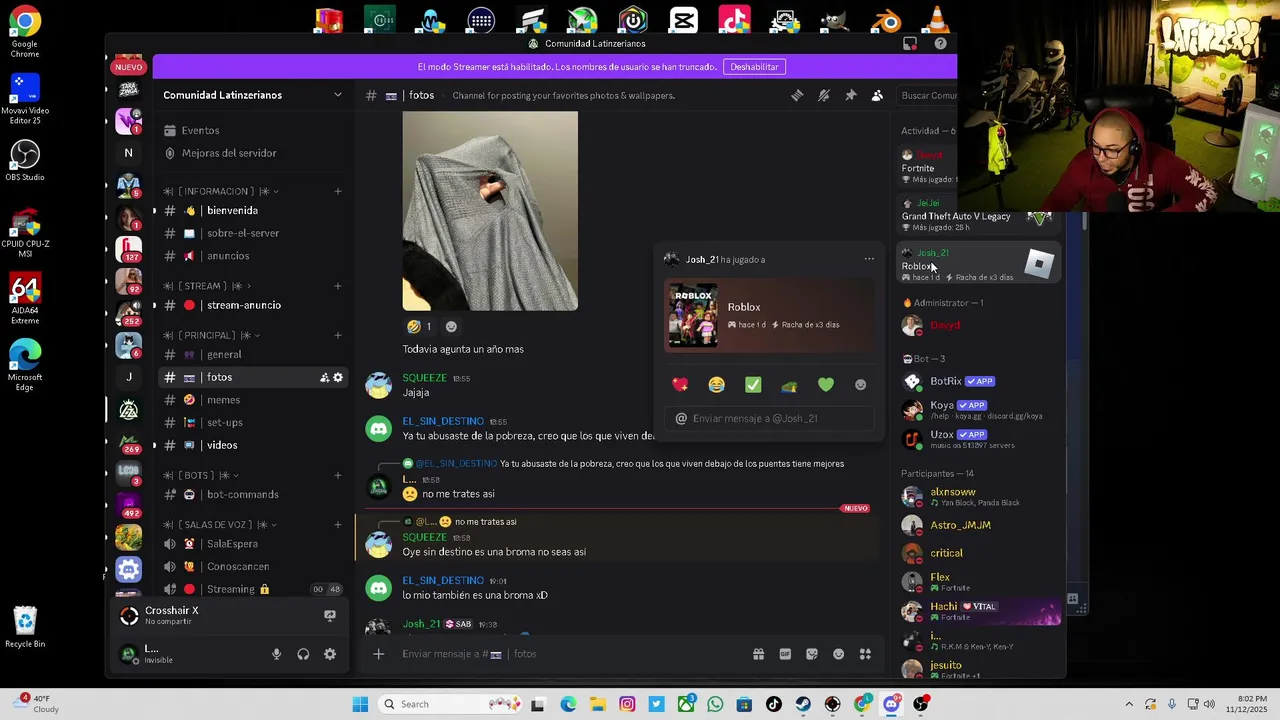1280x720 pixels.
Task: Open the anuncios channel
Action: [x=254, y=256]
